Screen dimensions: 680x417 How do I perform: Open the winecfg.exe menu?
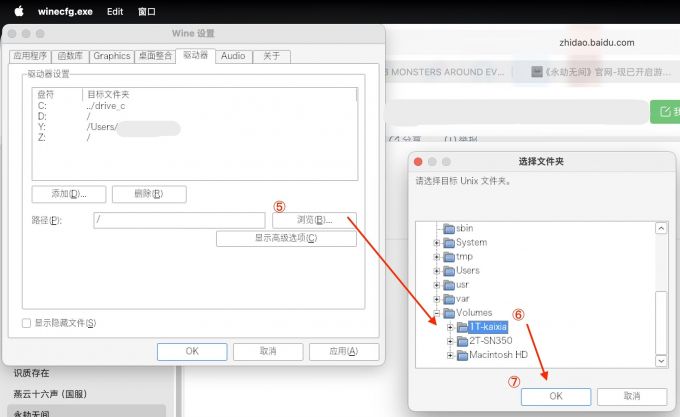(x=65, y=12)
